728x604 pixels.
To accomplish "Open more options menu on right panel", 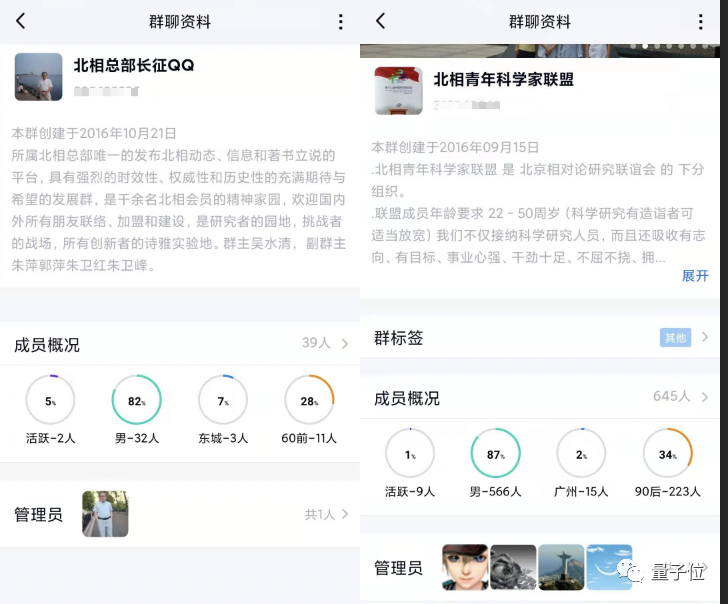I will [700, 21].
